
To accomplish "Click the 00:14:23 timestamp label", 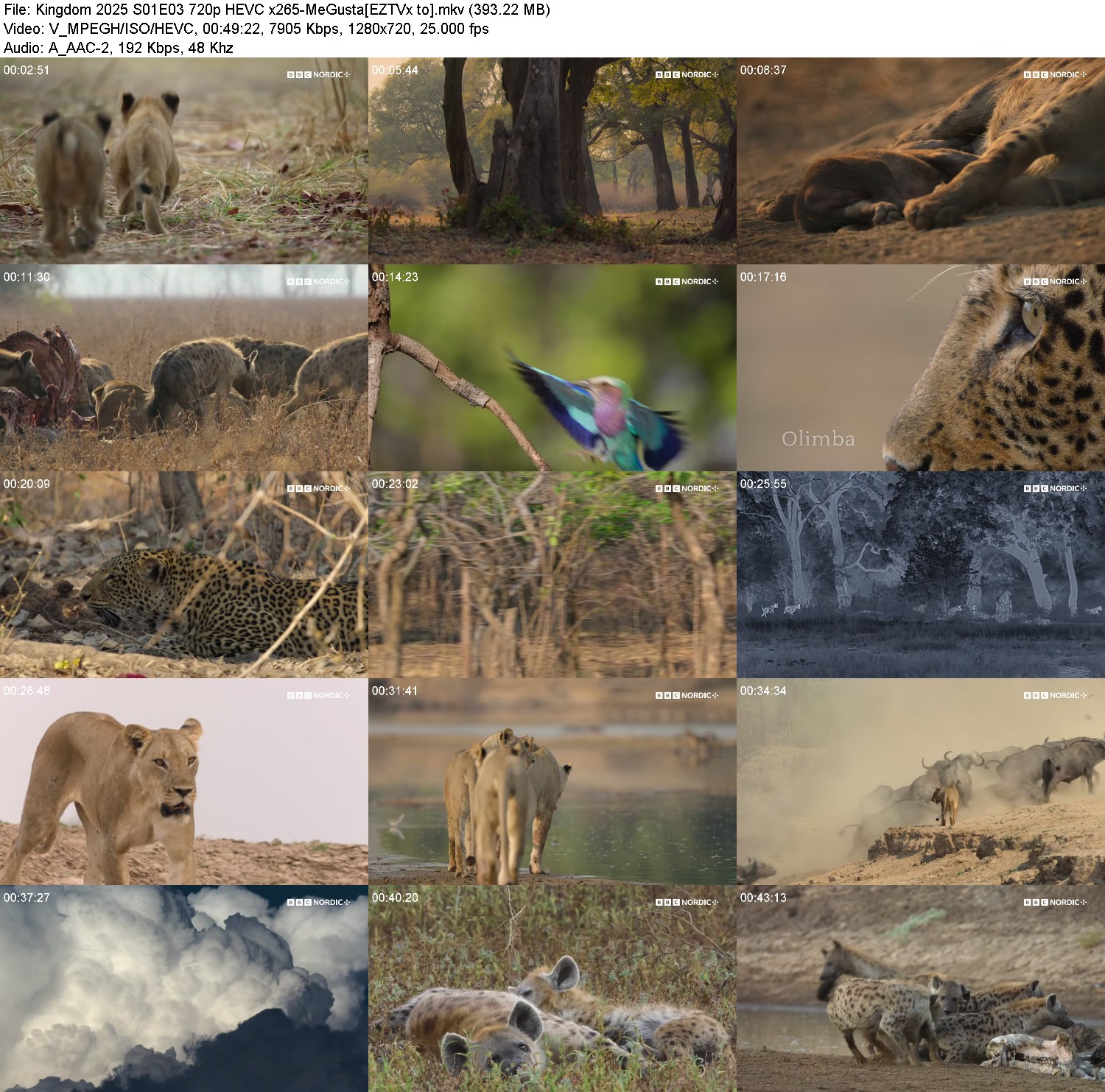I will click(x=395, y=277).
